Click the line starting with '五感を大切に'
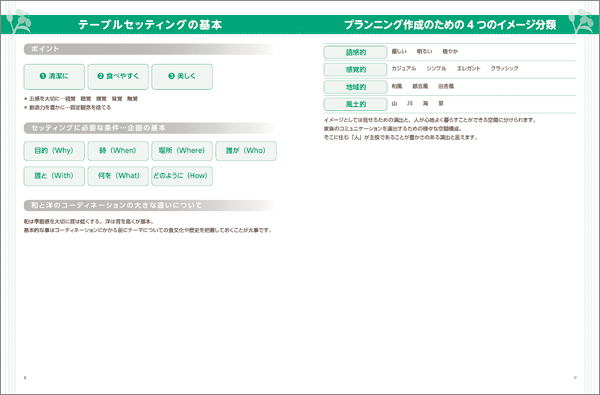This screenshot has height=395, width=600. [81, 99]
